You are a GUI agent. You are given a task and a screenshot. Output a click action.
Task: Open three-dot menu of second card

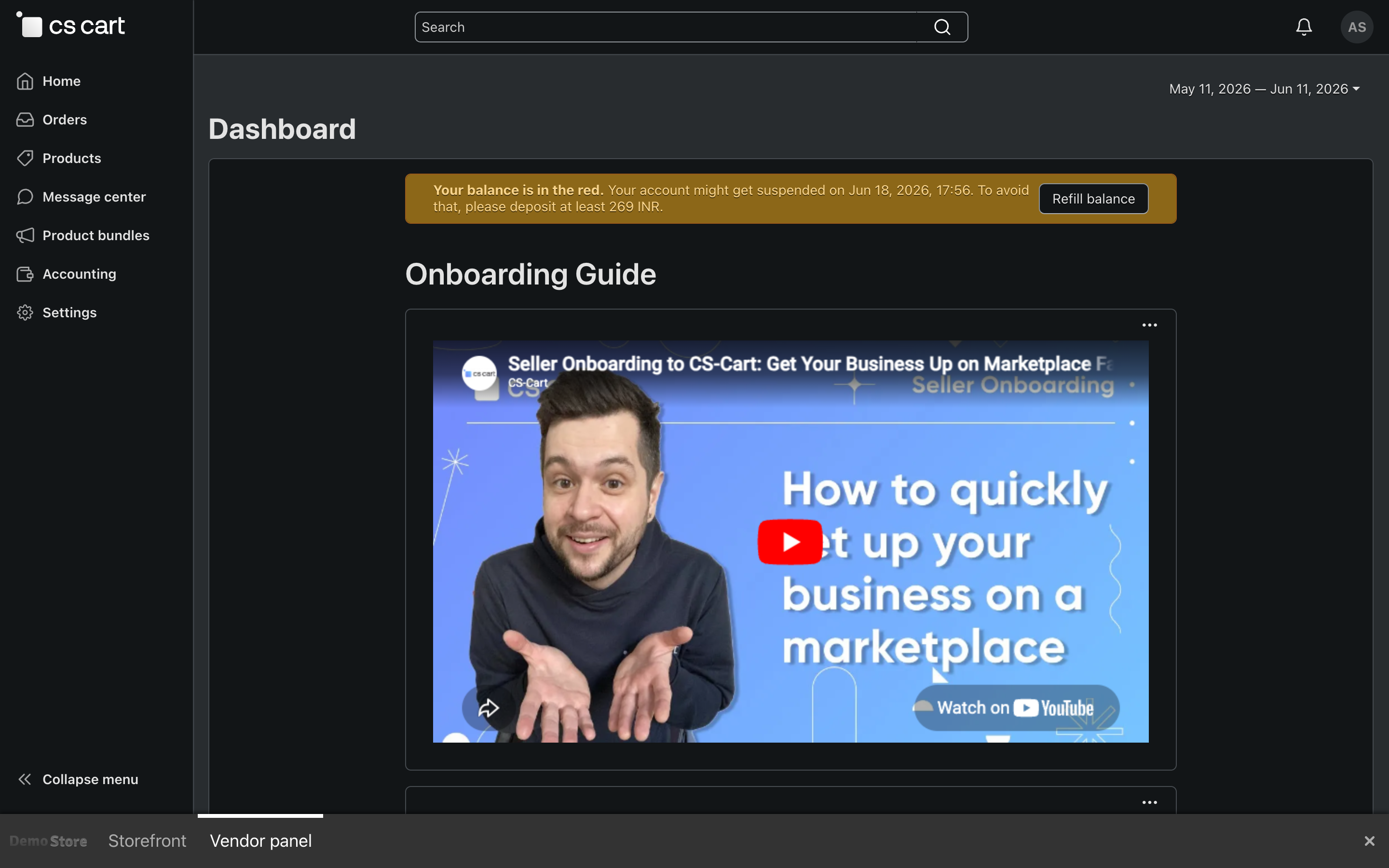tap(1149, 802)
